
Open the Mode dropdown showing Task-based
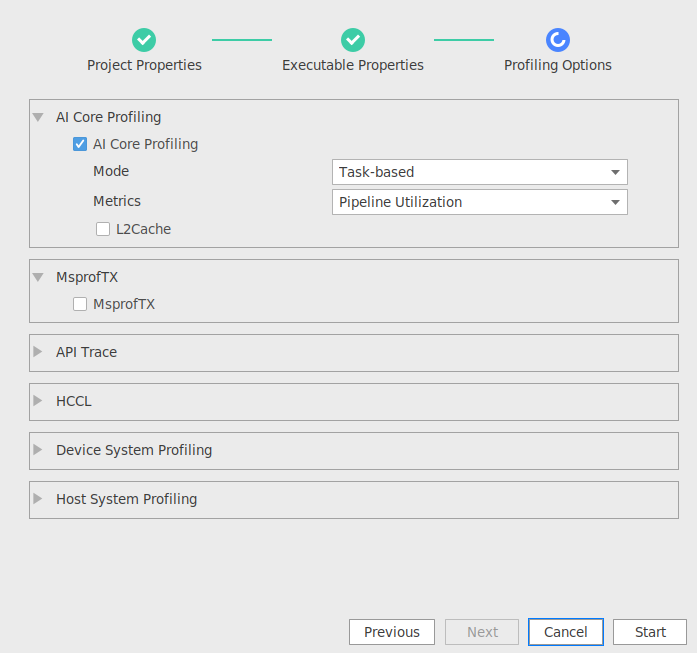(x=480, y=172)
